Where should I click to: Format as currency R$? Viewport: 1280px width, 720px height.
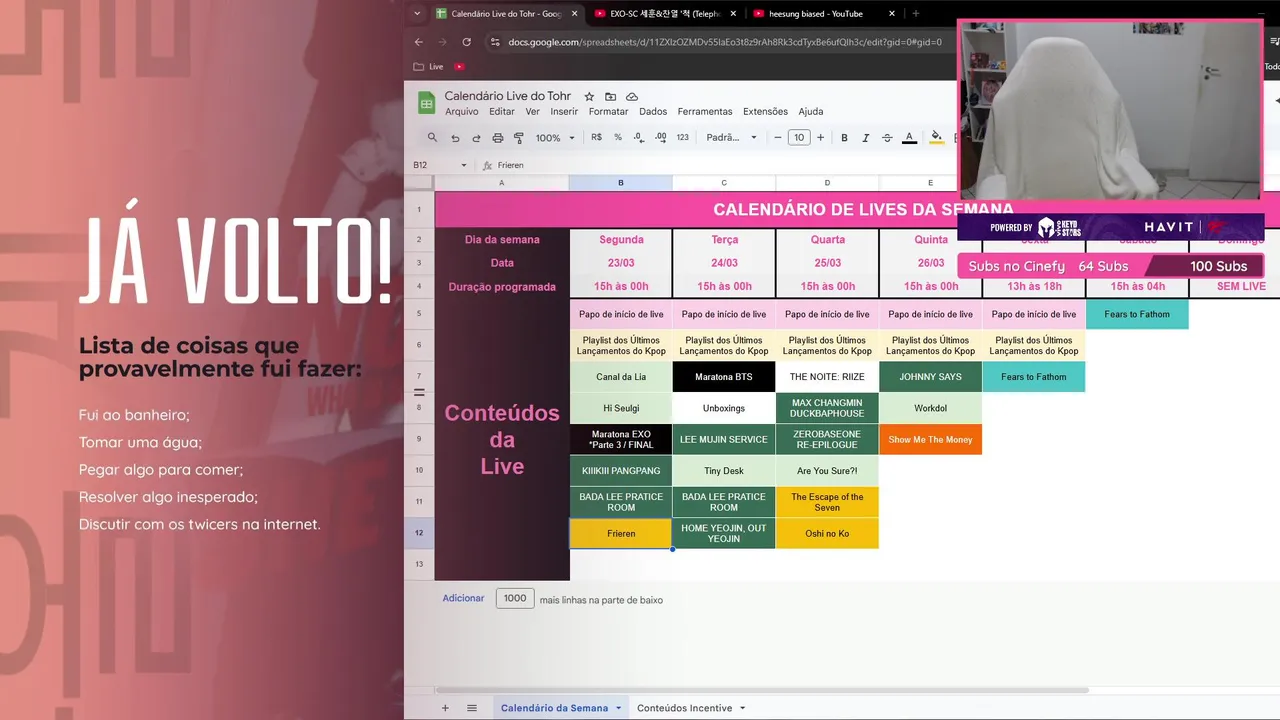coord(596,138)
